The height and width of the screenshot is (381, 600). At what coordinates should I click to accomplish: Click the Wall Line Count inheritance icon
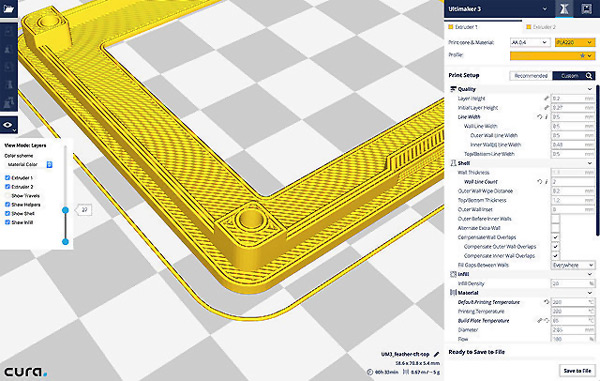546,182
